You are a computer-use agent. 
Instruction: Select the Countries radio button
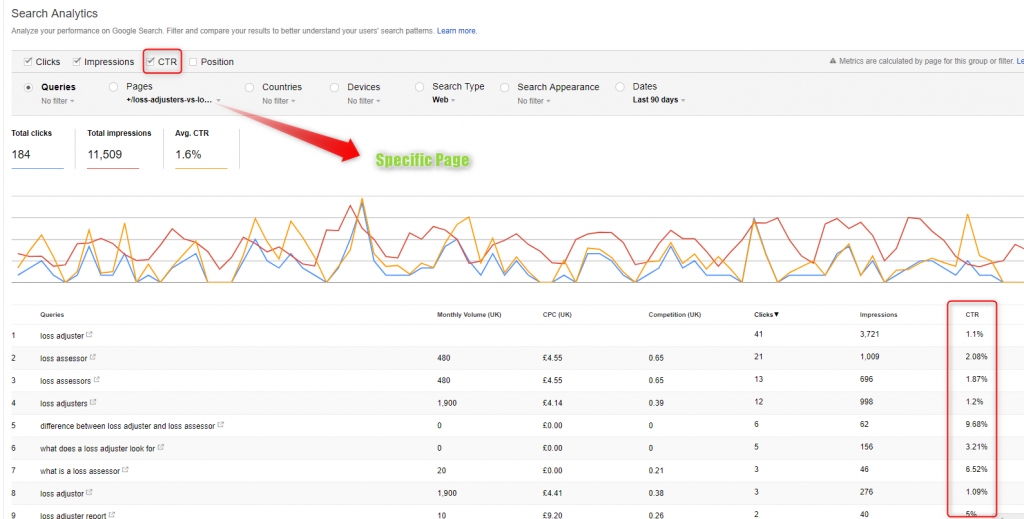click(x=249, y=87)
